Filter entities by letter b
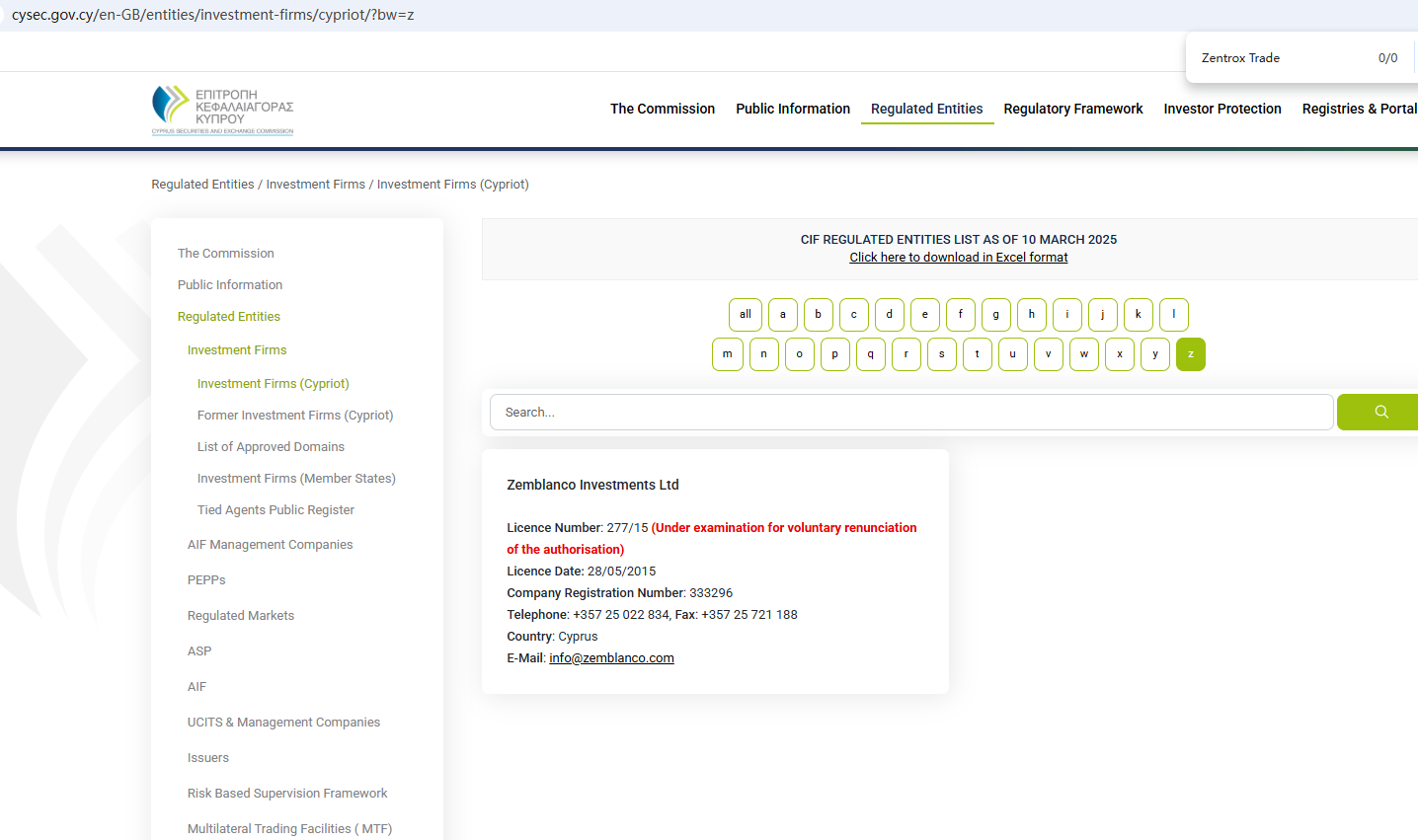The height and width of the screenshot is (840, 1418). click(819, 315)
